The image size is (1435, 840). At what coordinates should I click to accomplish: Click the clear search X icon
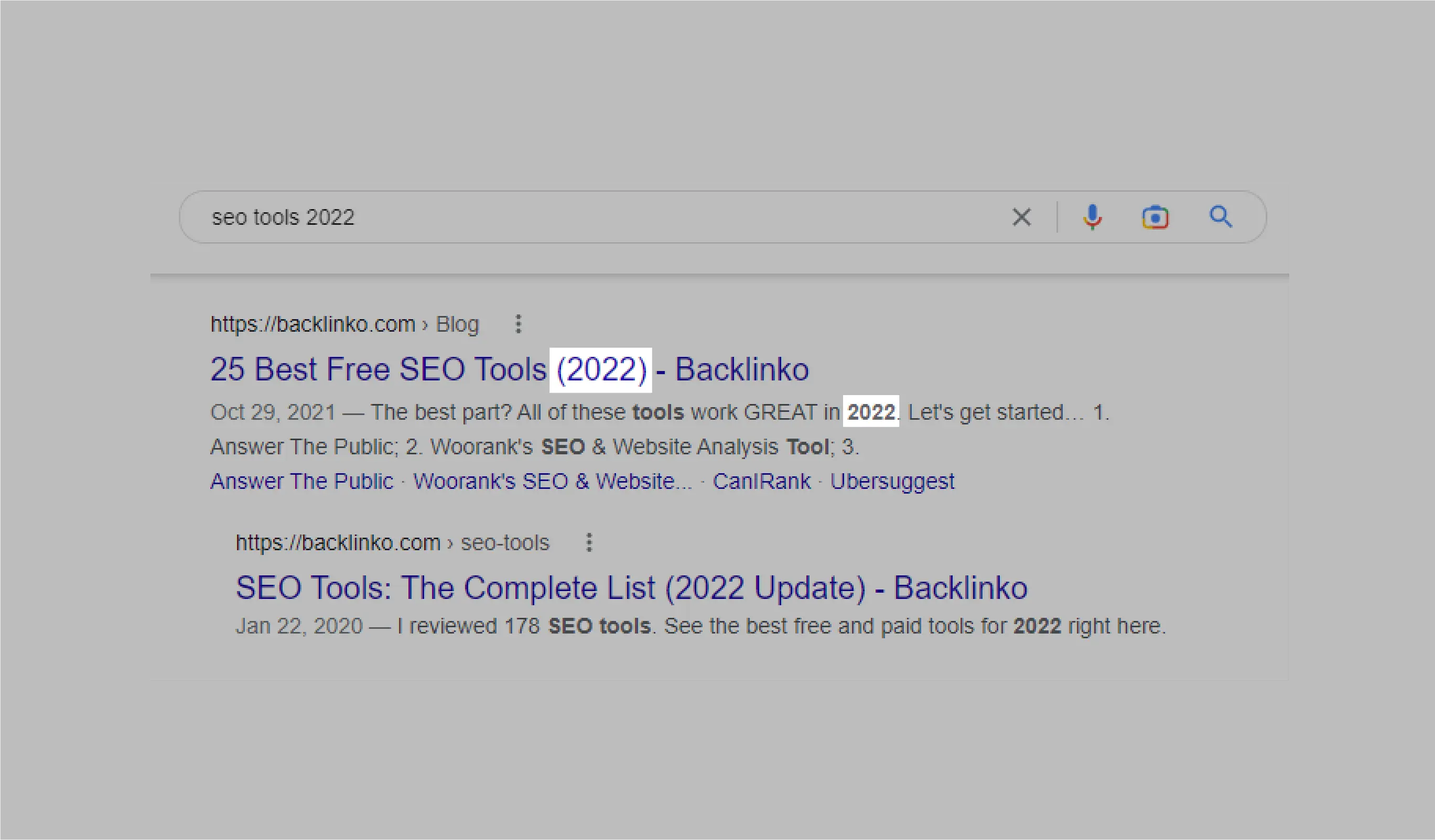[x=1021, y=217]
